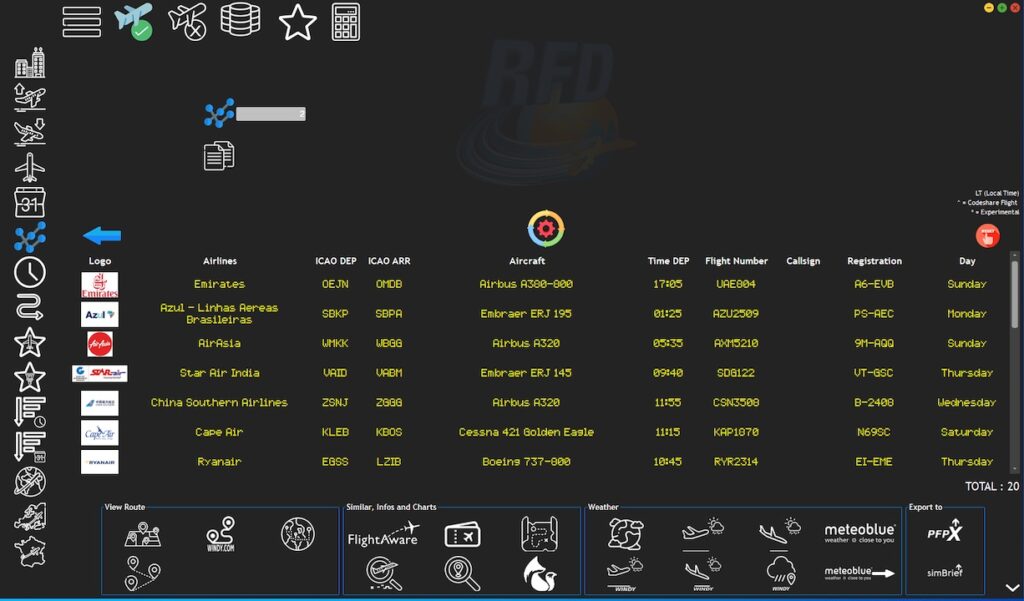1024x601 pixels.
Task: Open the favorites star icon in top toolbar
Action: (298, 22)
